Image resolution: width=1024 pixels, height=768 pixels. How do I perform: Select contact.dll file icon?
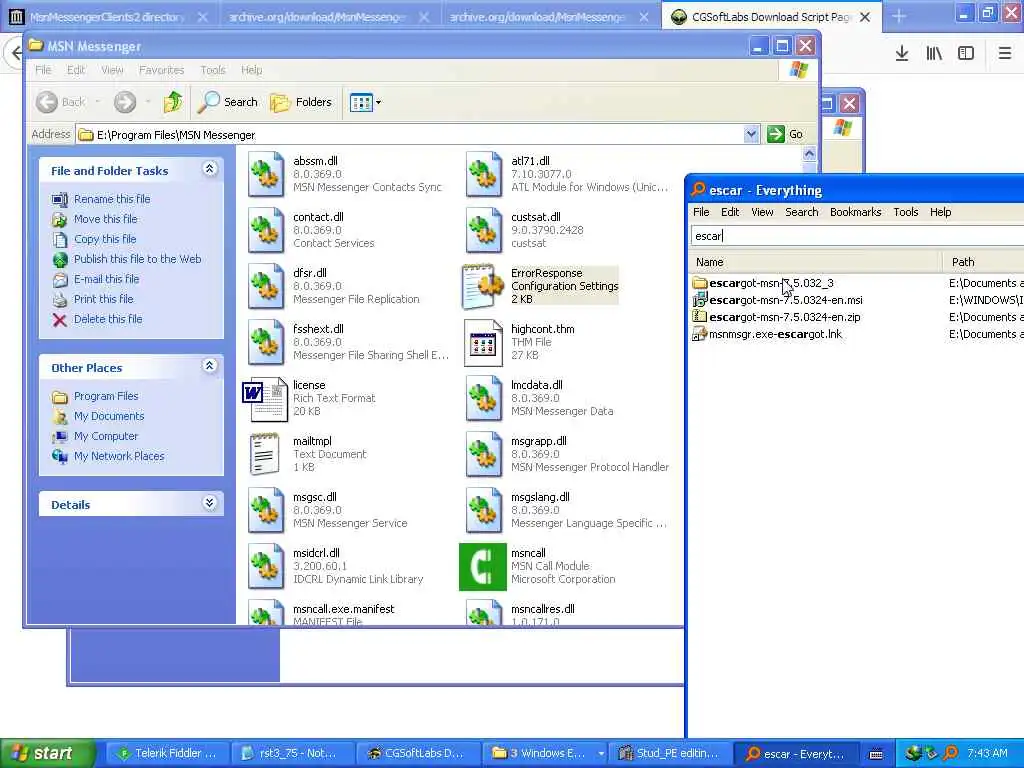click(x=266, y=230)
